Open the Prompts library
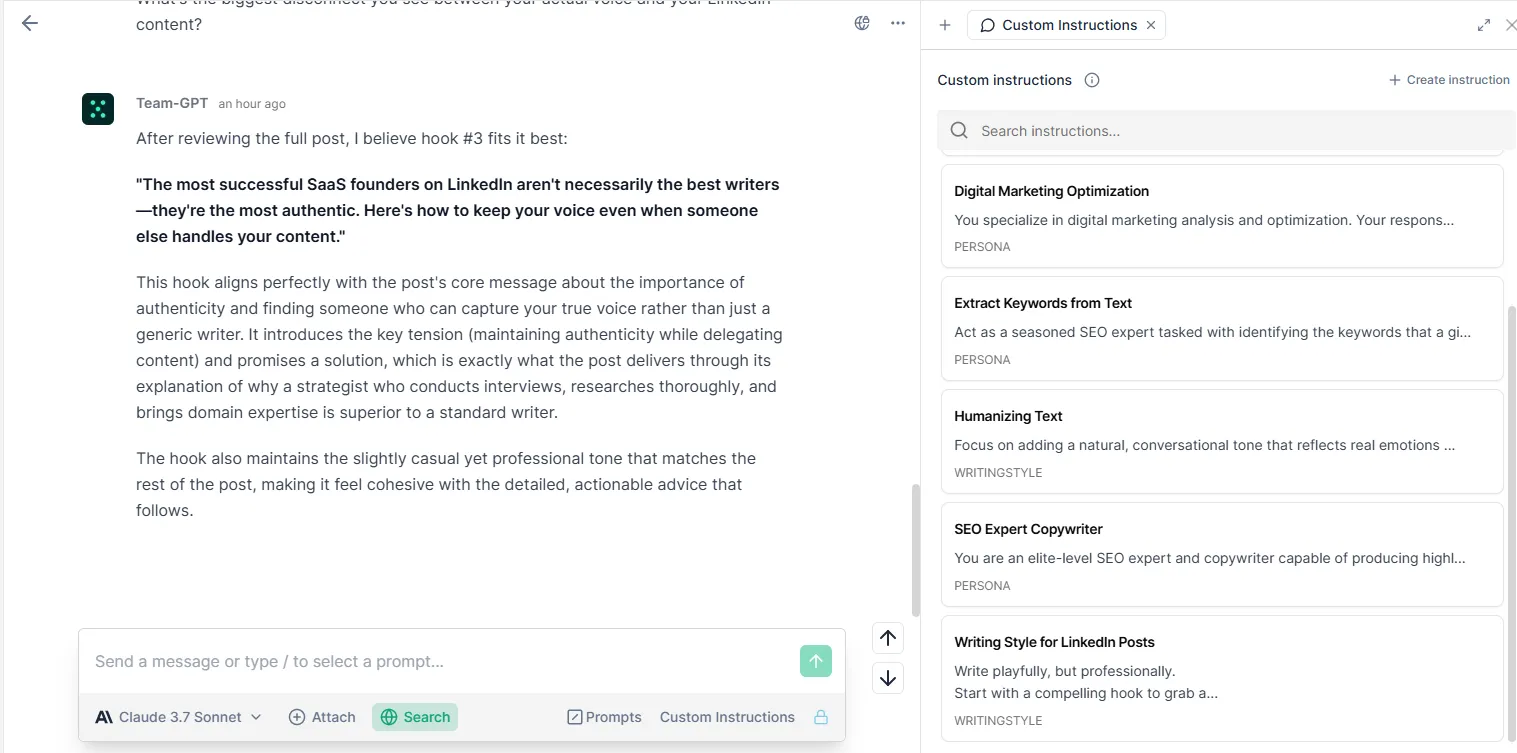1517x753 pixels. coord(604,717)
